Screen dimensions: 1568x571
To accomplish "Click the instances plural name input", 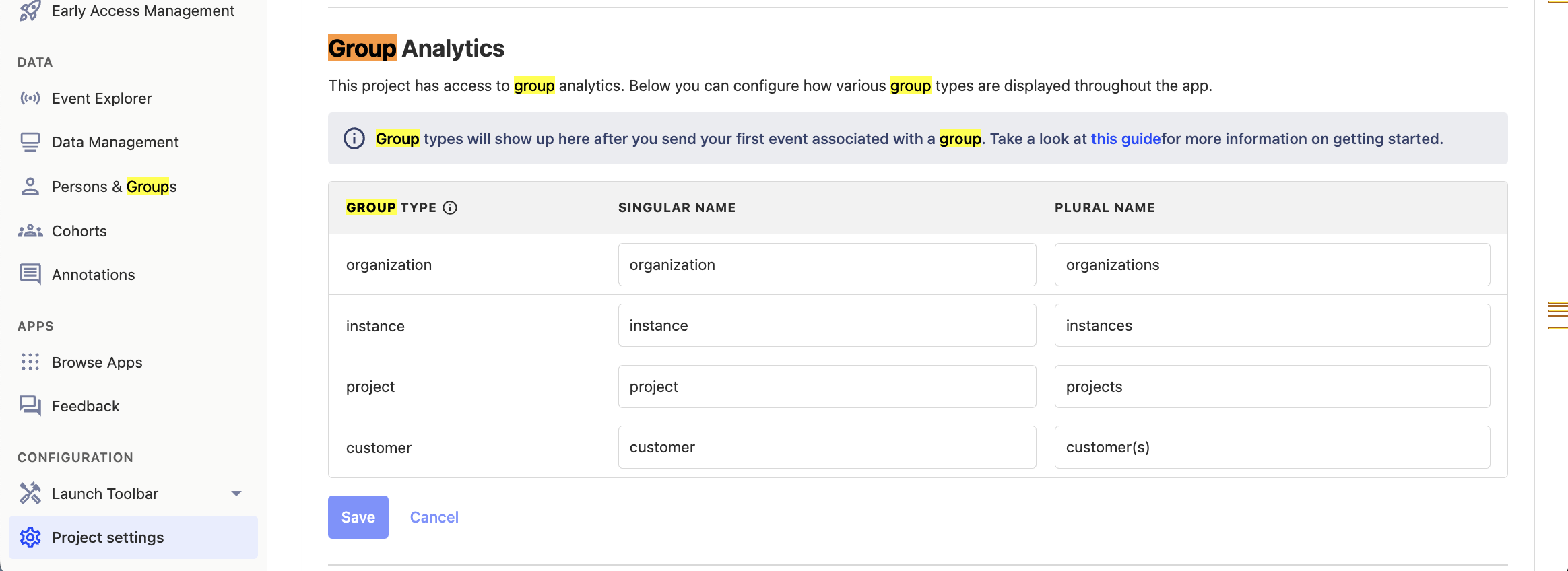I will [1272, 325].
